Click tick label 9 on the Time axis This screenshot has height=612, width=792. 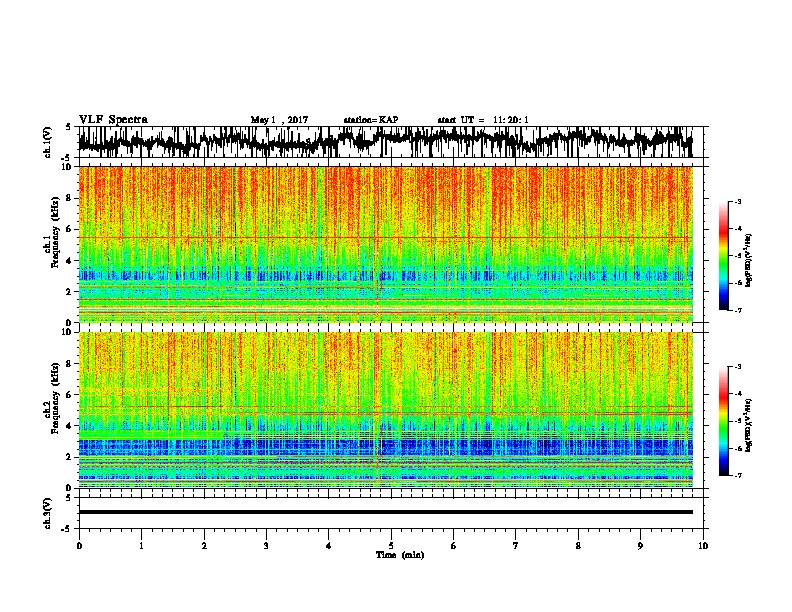pyautogui.click(x=640, y=546)
